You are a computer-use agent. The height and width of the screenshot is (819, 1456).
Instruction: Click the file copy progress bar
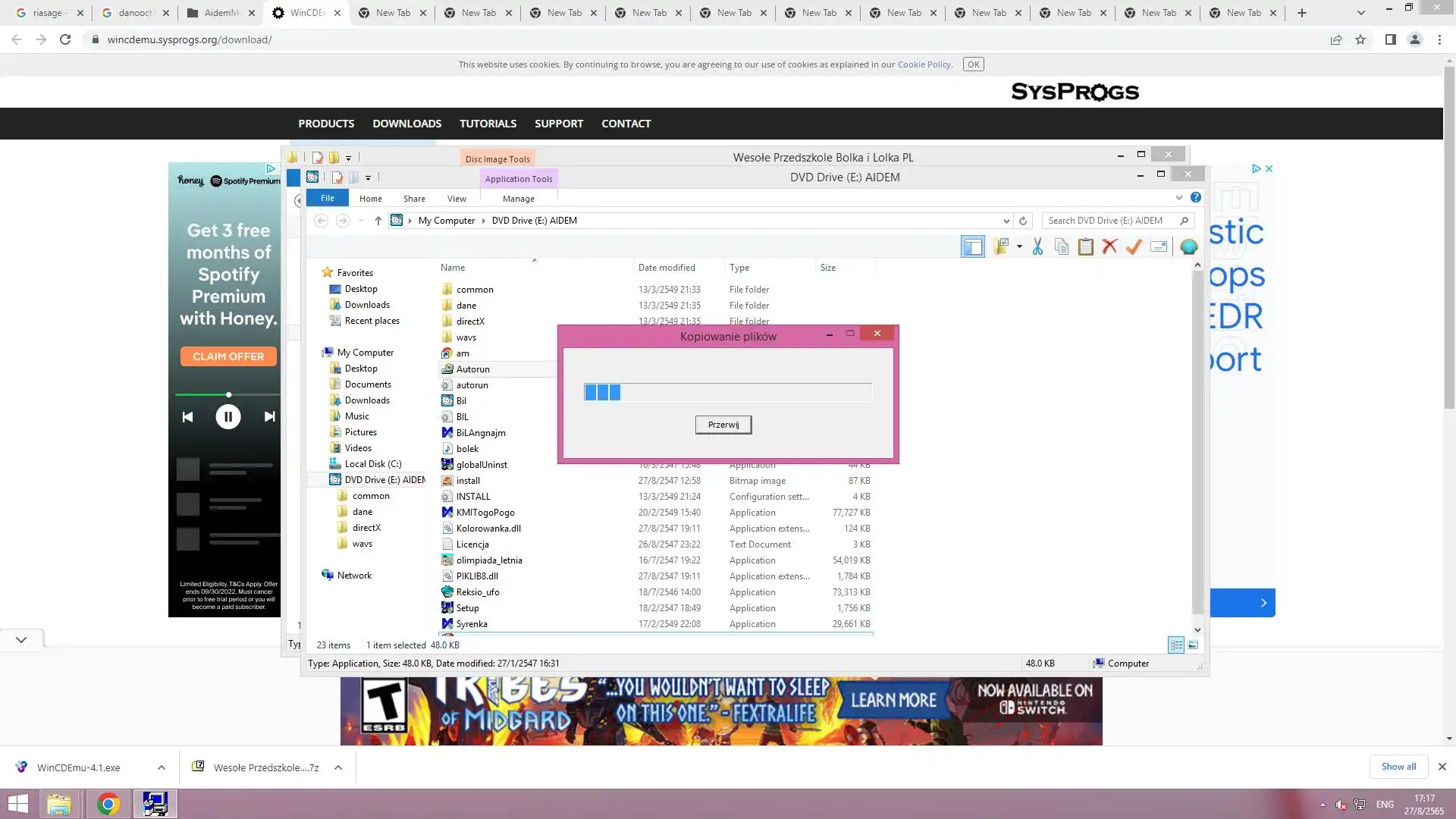pyautogui.click(x=727, y=393)
